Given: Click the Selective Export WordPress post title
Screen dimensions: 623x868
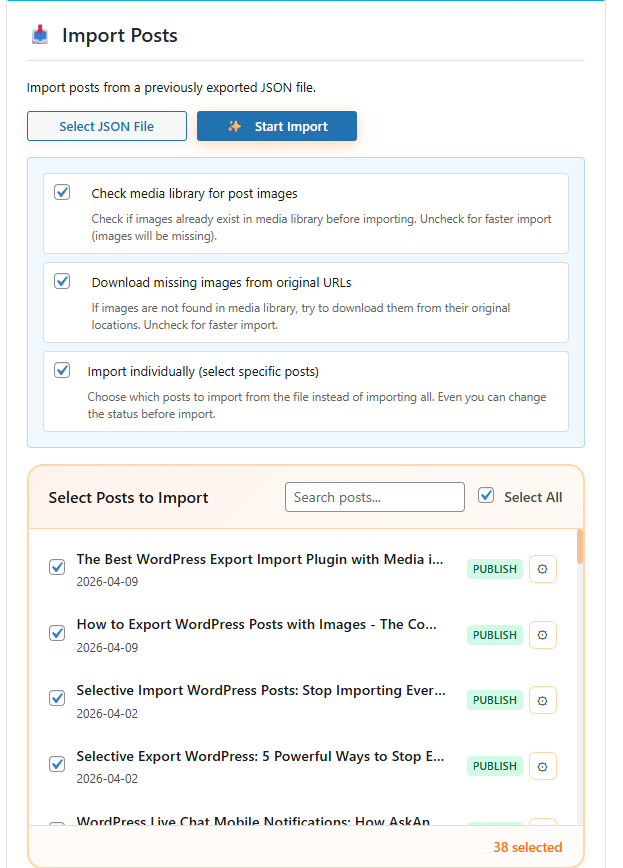Looking at the screenshot, I should click(x=260, y=756).
